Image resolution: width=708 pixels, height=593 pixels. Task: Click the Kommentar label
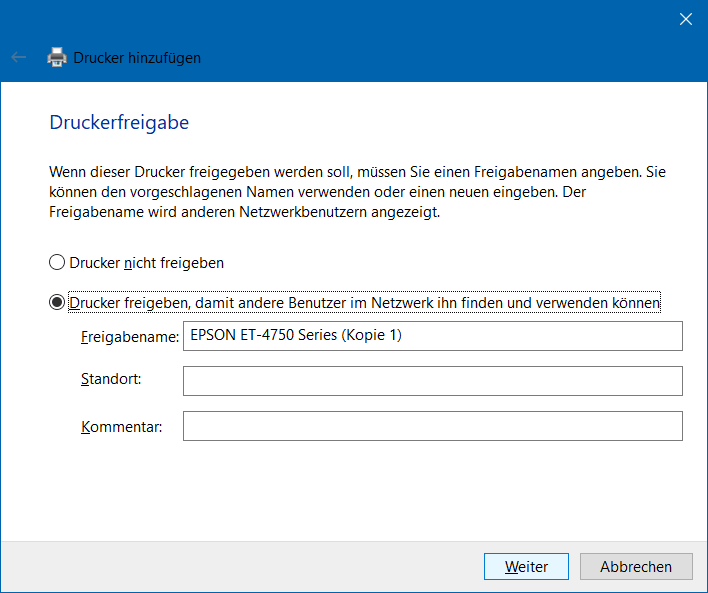[121, 427]
